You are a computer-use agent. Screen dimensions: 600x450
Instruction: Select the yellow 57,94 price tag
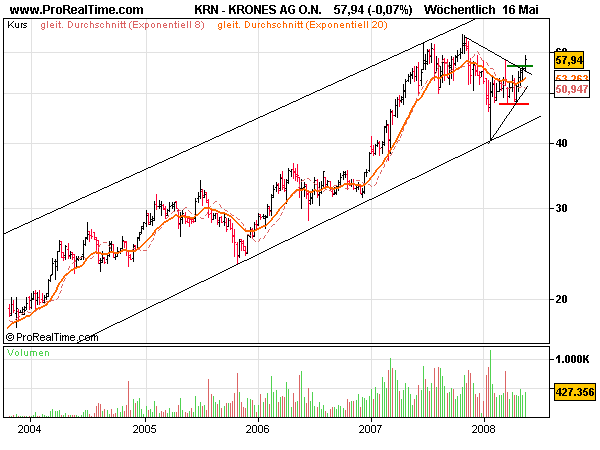click(570, 62)
